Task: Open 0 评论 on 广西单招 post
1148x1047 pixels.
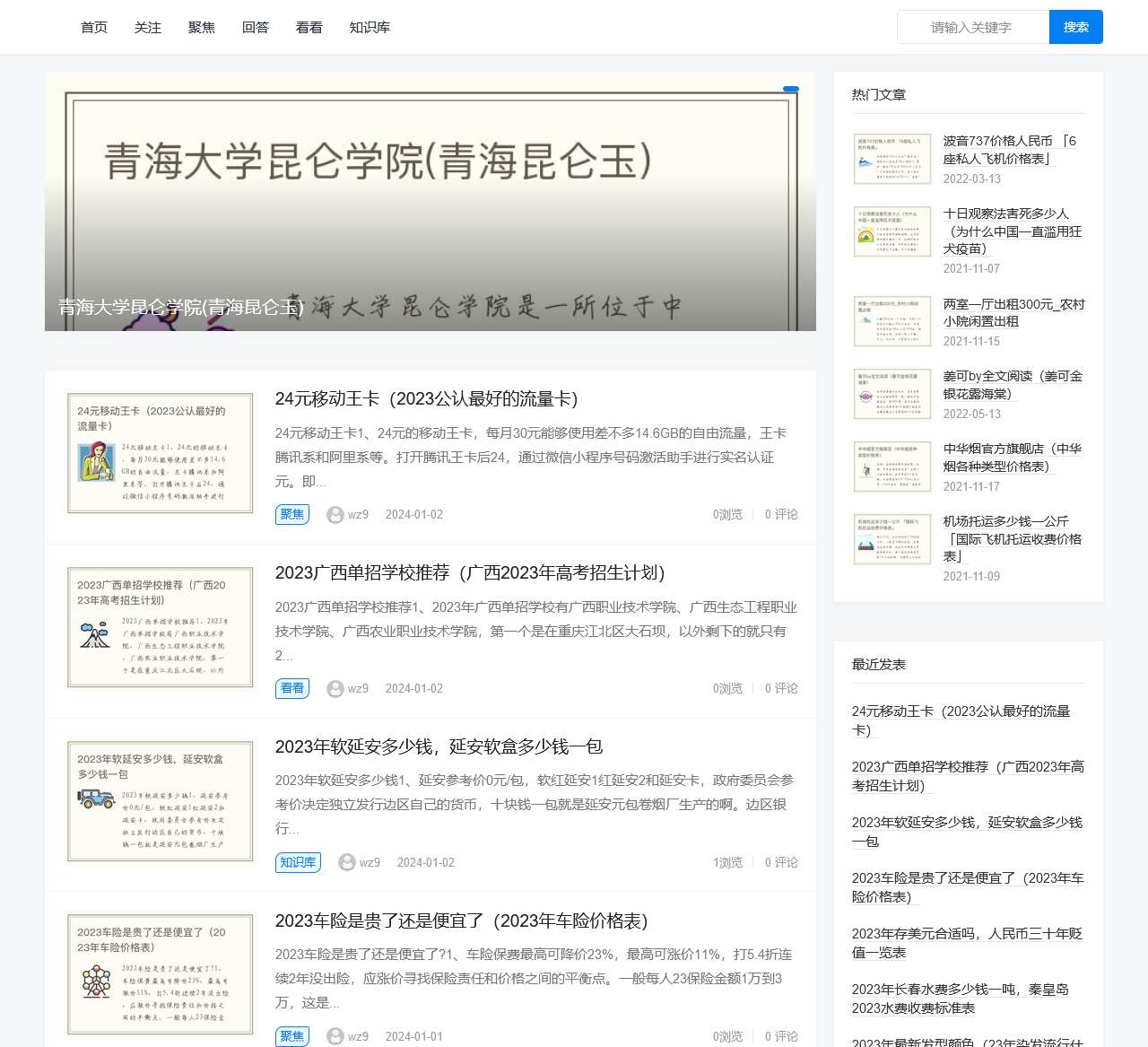Action: pyautogui.click(x=781, y=688)
